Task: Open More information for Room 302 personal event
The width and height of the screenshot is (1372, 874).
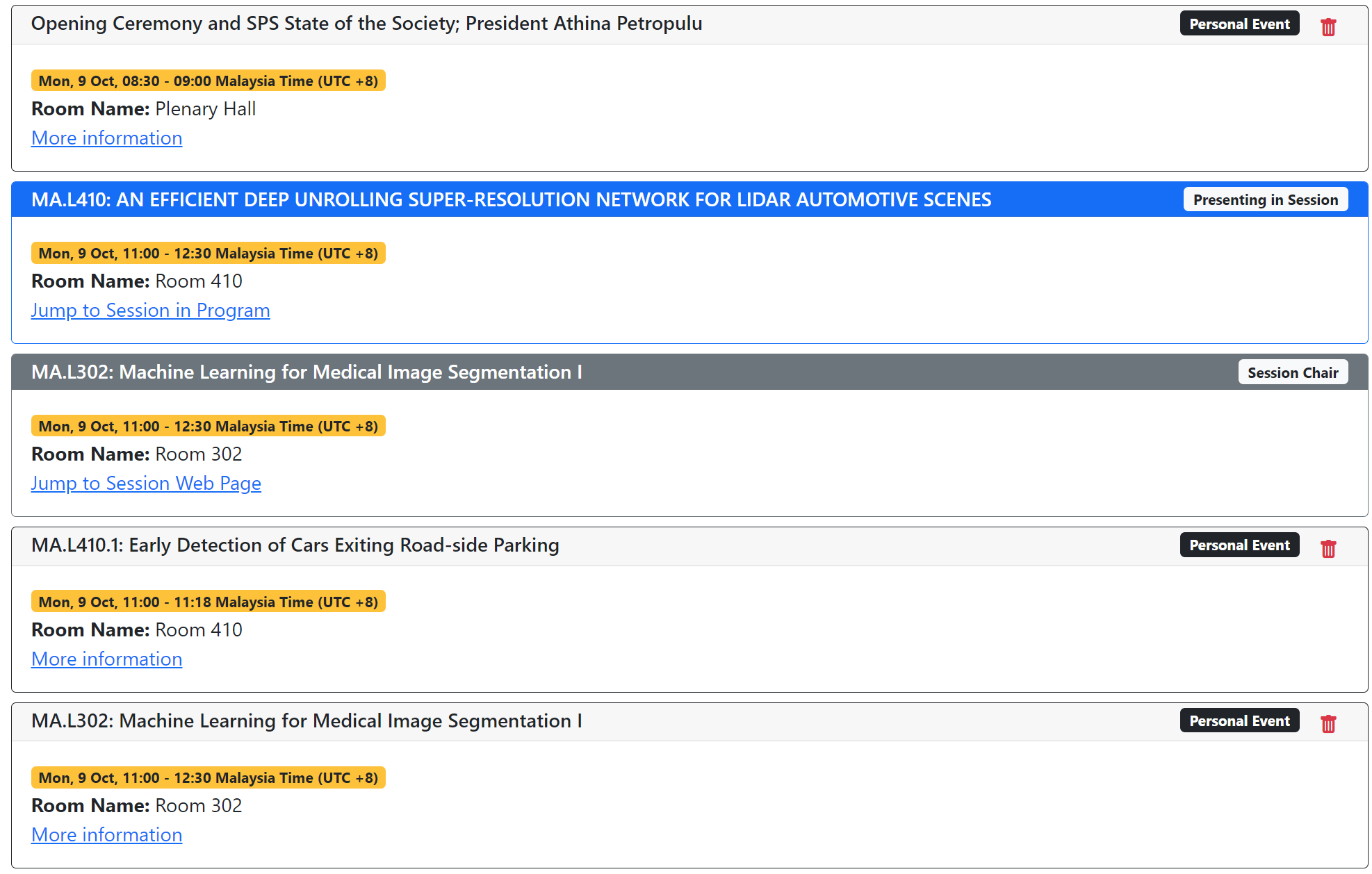Action: [106, 834]
